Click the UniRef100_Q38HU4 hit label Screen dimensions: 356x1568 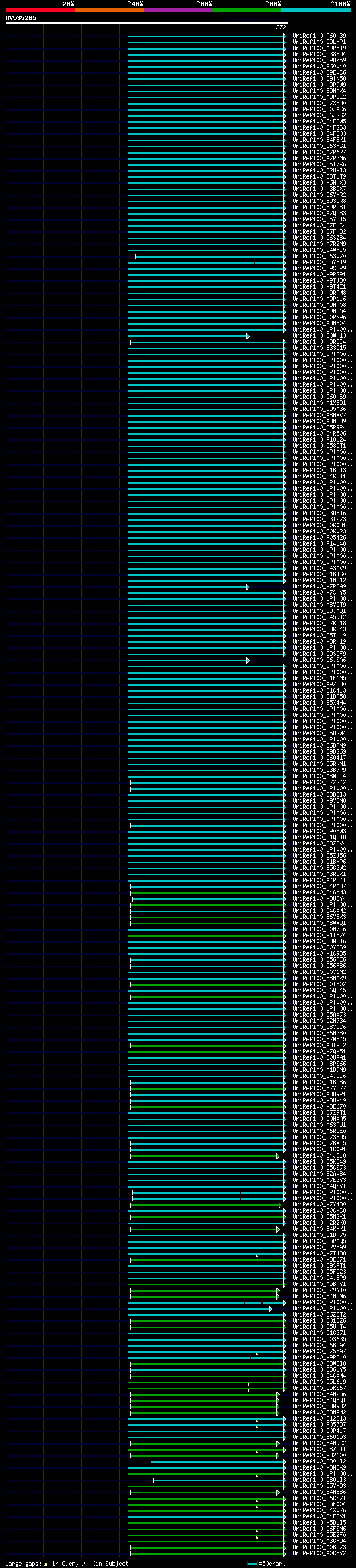(x=319, y=54)
